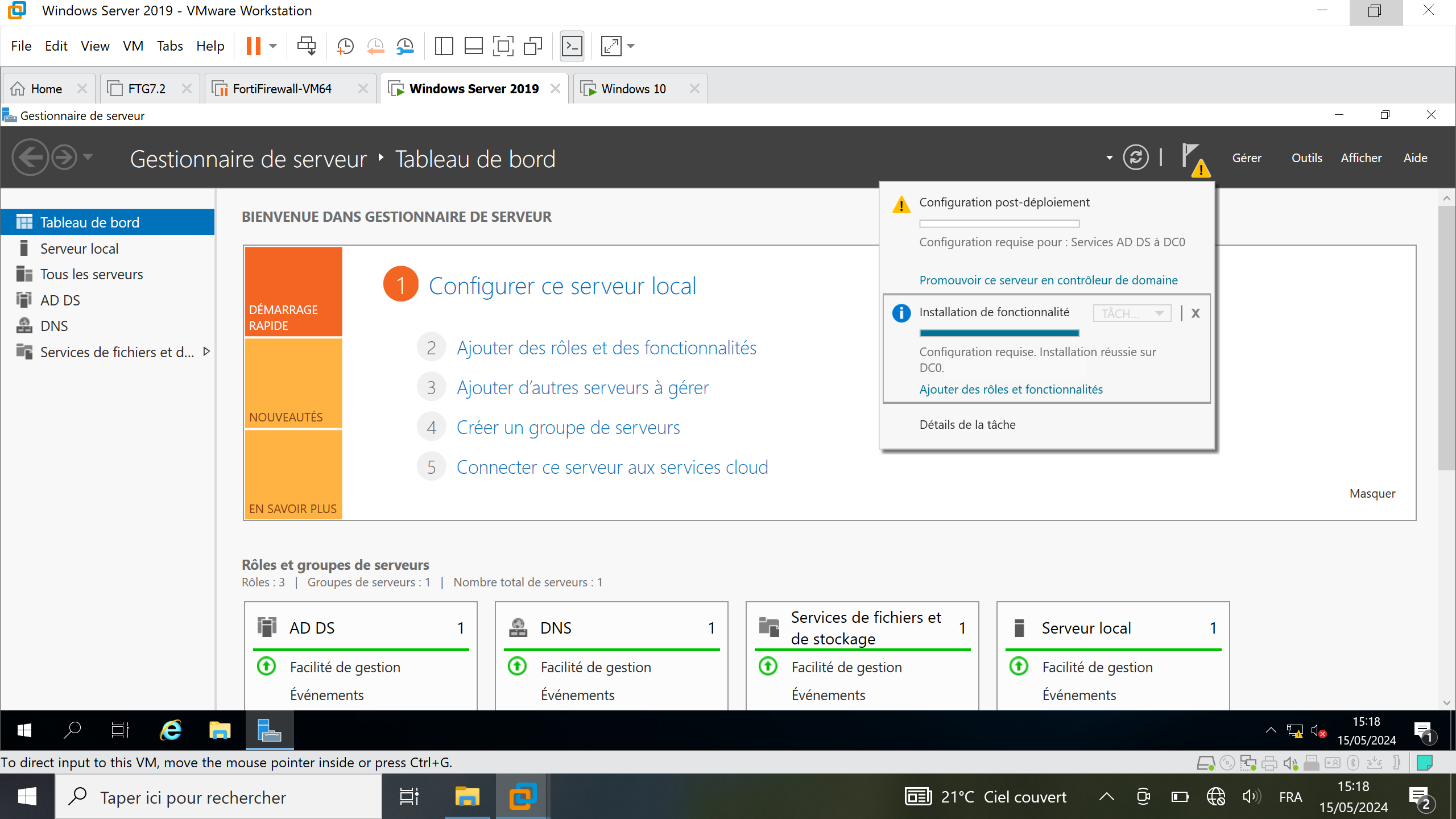This screenshot has width=1456, height=819.
Task: Click Ajouter des rôles et des fonctionnalités
Action: 607,348
